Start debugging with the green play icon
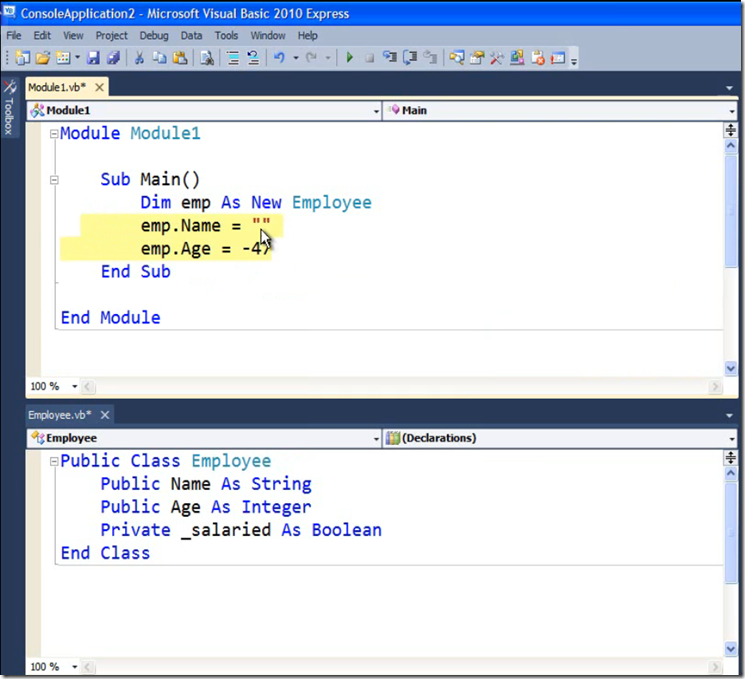Image resolution: width=745 pixels, height=679 pixels. (350, 58)
